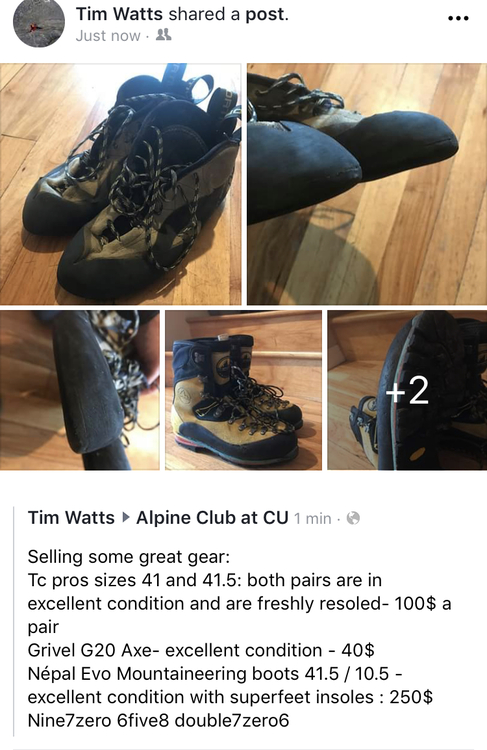The height and width of the screenshot is (750, 487).
Task: Tap the friends audience icon near Just now
Action: pos(164,34)
